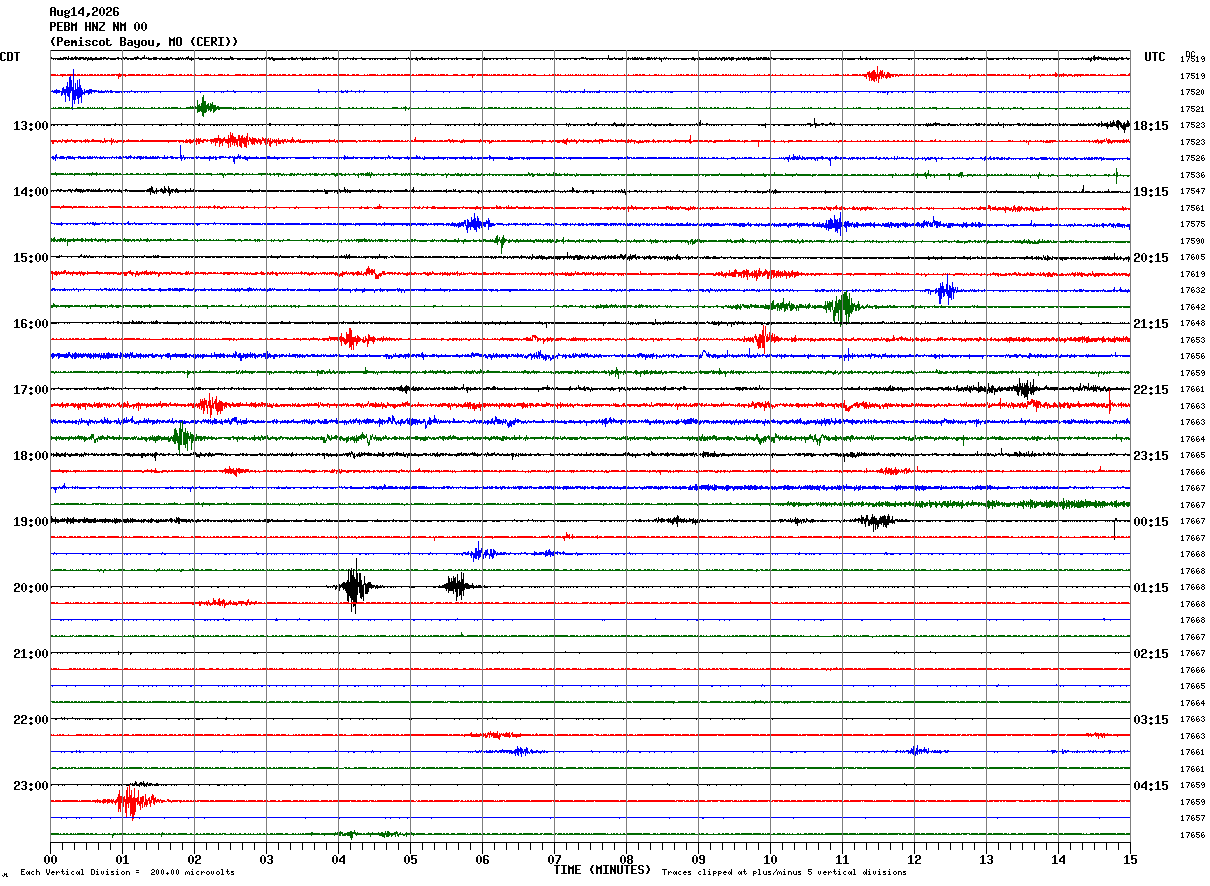Screen dimensions: 1210x886
Task: Click the large green burst above 16:00 trace
Action: 843,306
